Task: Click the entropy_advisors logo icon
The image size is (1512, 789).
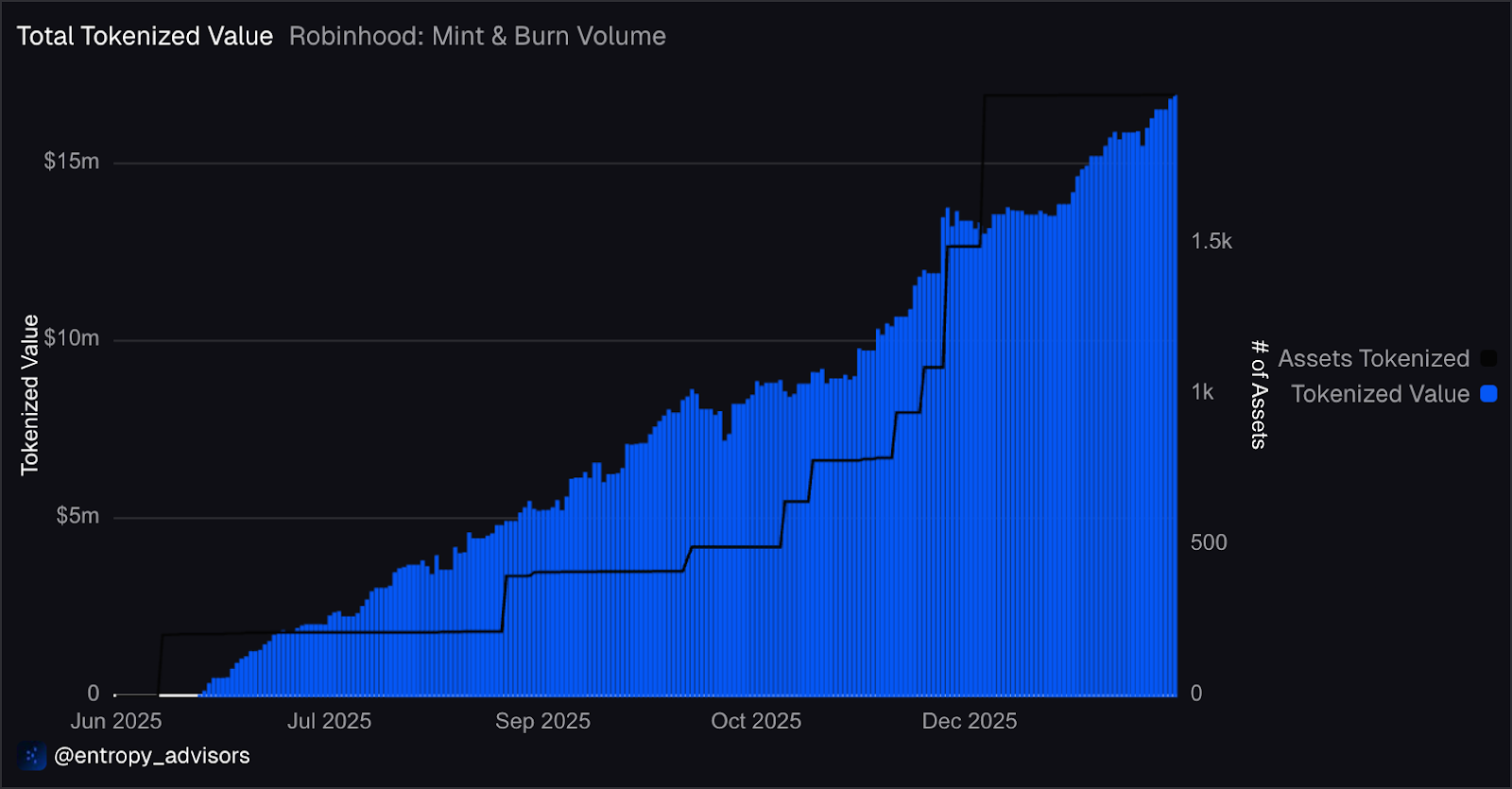Action: pyautogui.click(x=31, y=756)
